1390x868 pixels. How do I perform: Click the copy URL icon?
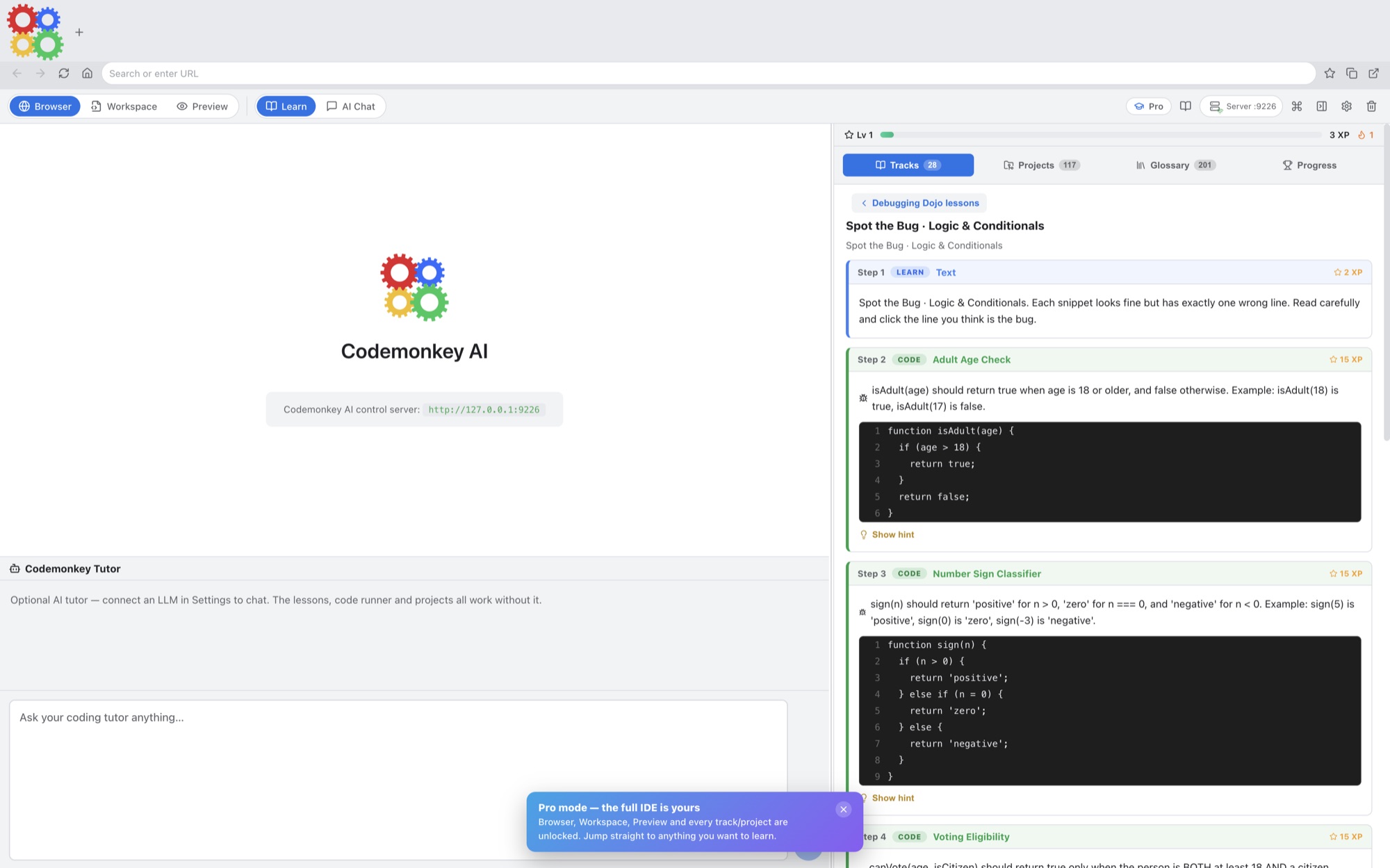tap(1352, 73)
